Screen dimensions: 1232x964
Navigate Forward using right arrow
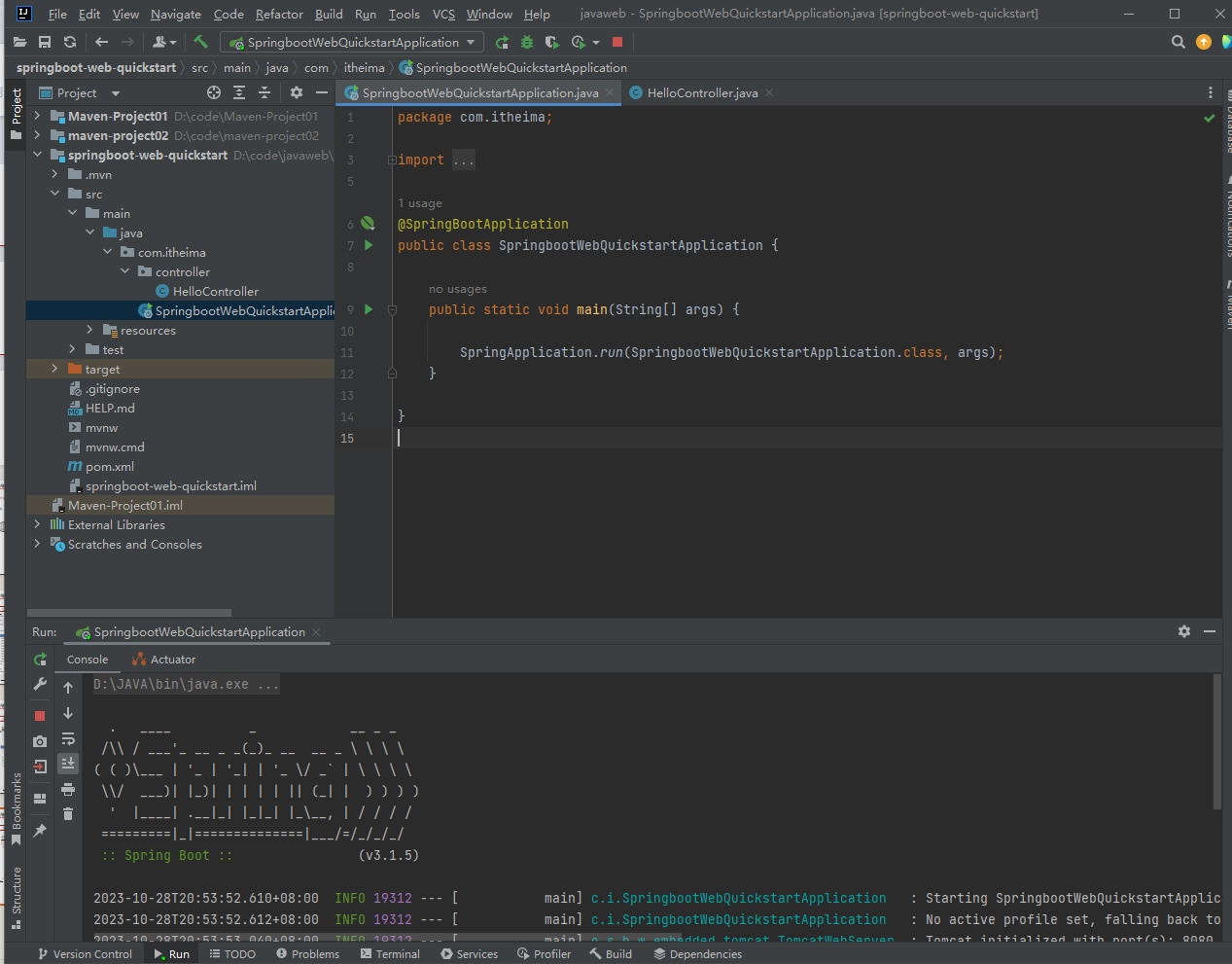[127, 42]
